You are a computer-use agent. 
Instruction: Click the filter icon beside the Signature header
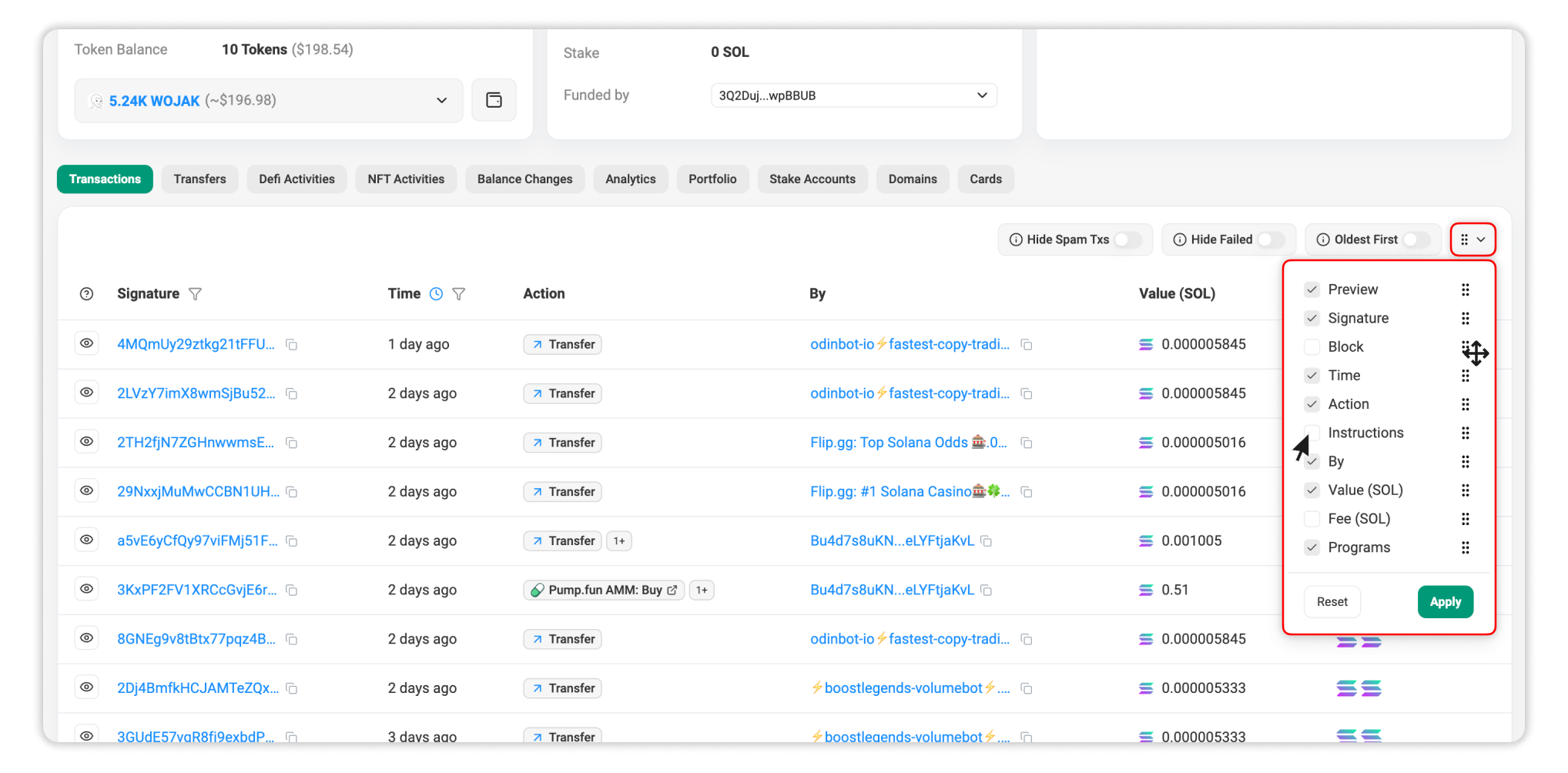(196, 293)
